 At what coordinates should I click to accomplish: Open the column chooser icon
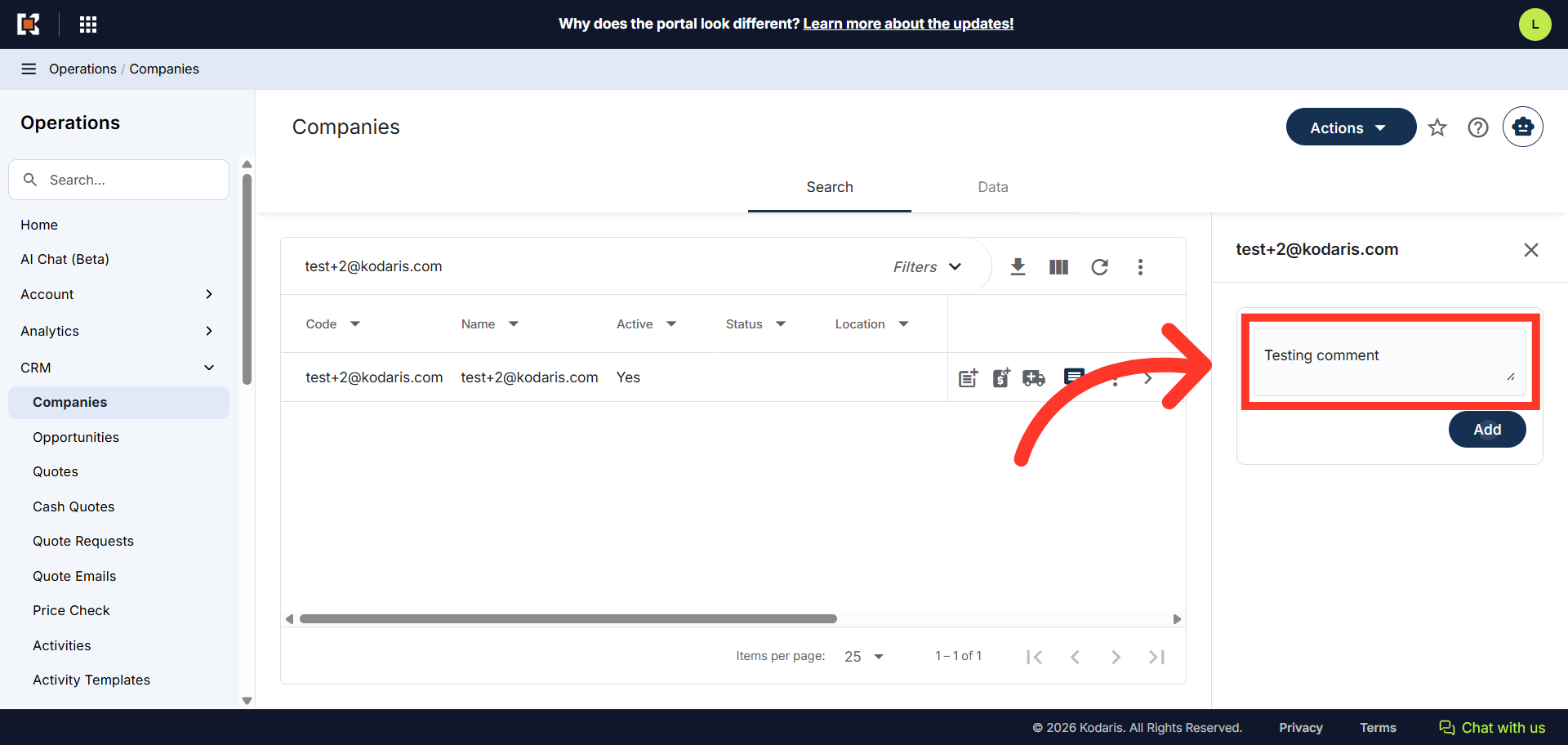(1058, 267)
